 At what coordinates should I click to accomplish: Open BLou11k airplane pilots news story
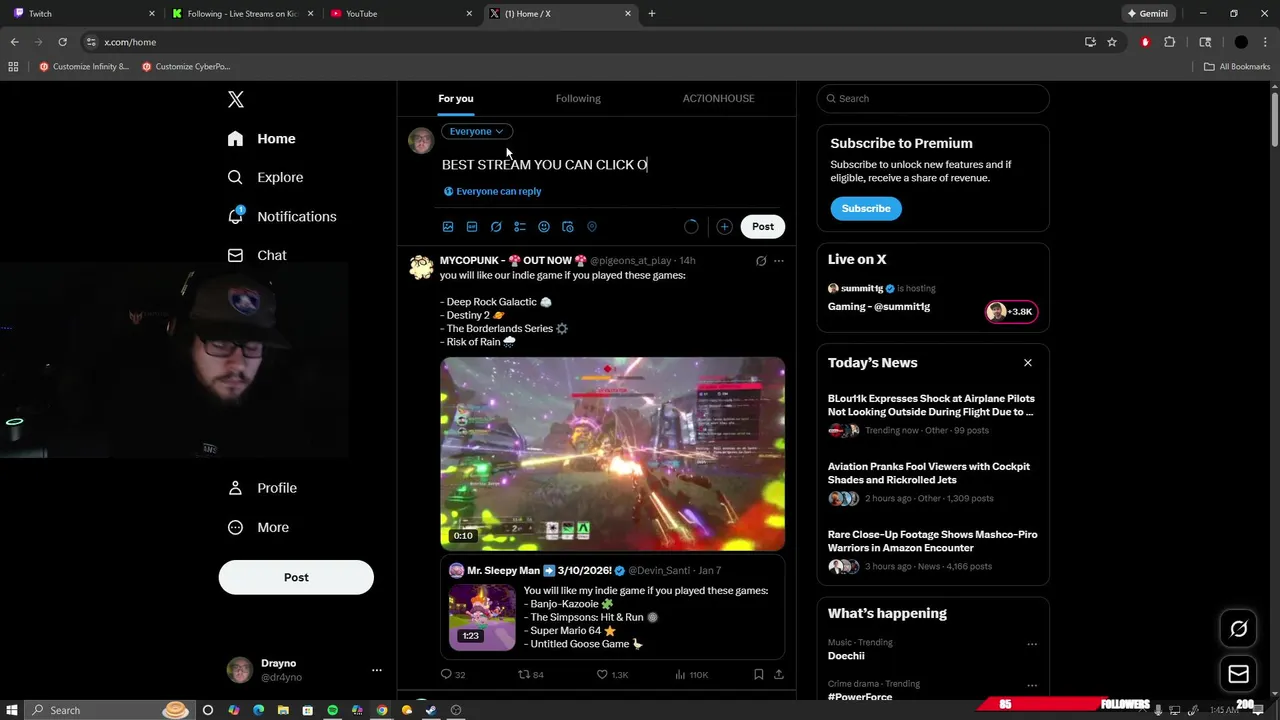click(x=933, y=413)
